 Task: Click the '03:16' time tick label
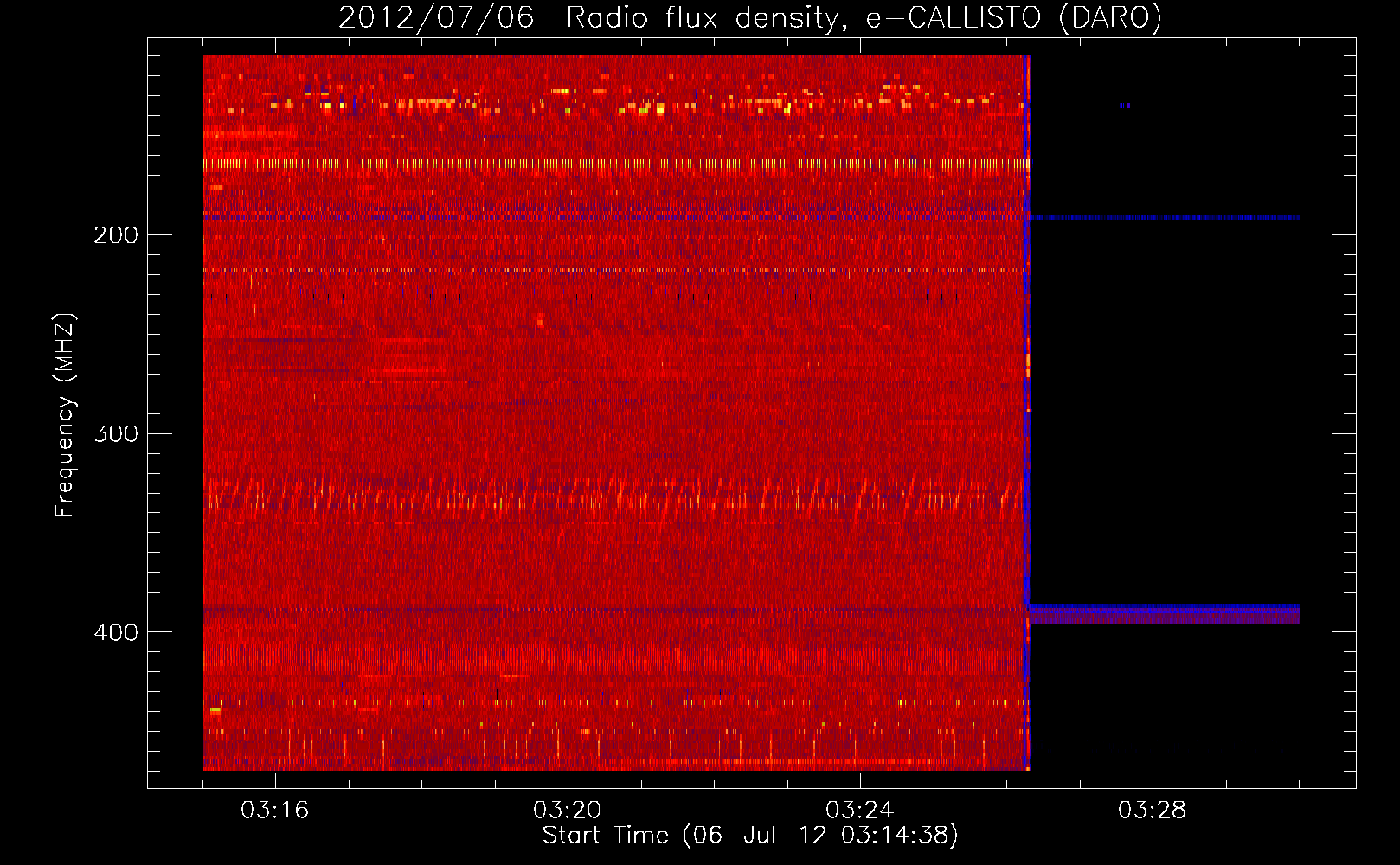pos(274,811)
